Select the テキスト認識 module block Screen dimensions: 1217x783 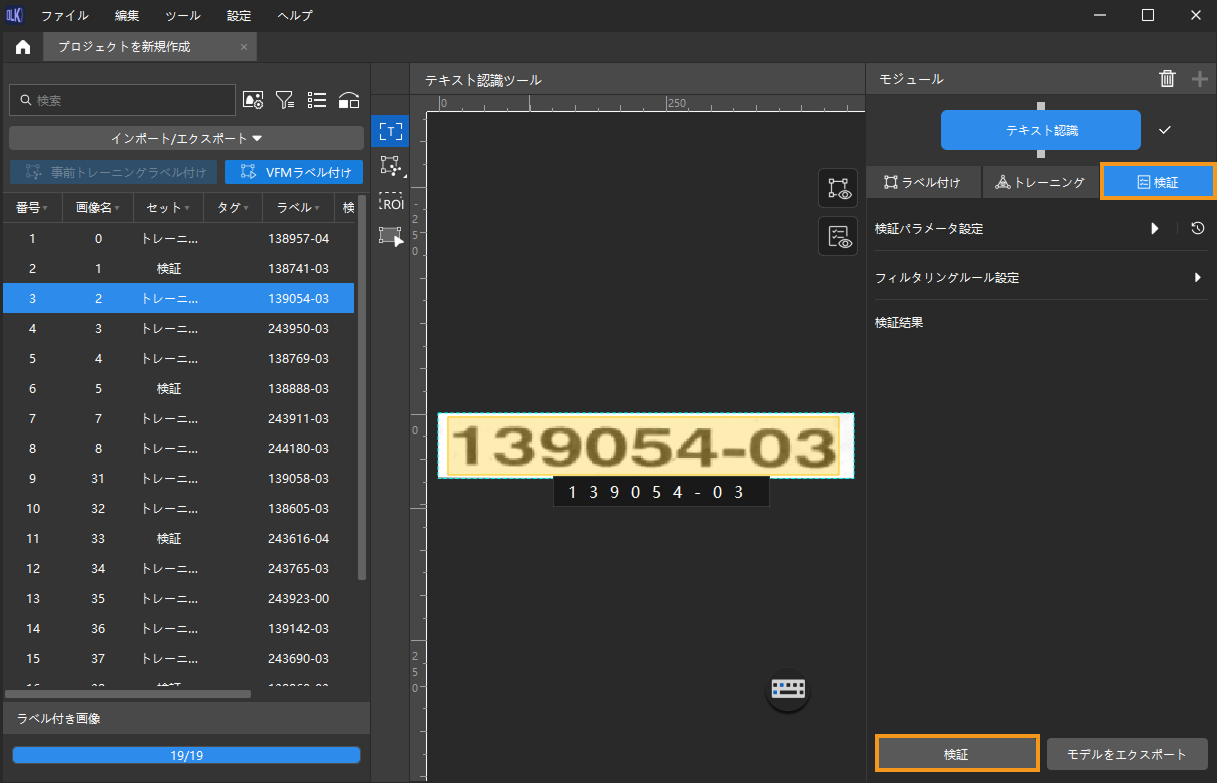coord(1041,130)
